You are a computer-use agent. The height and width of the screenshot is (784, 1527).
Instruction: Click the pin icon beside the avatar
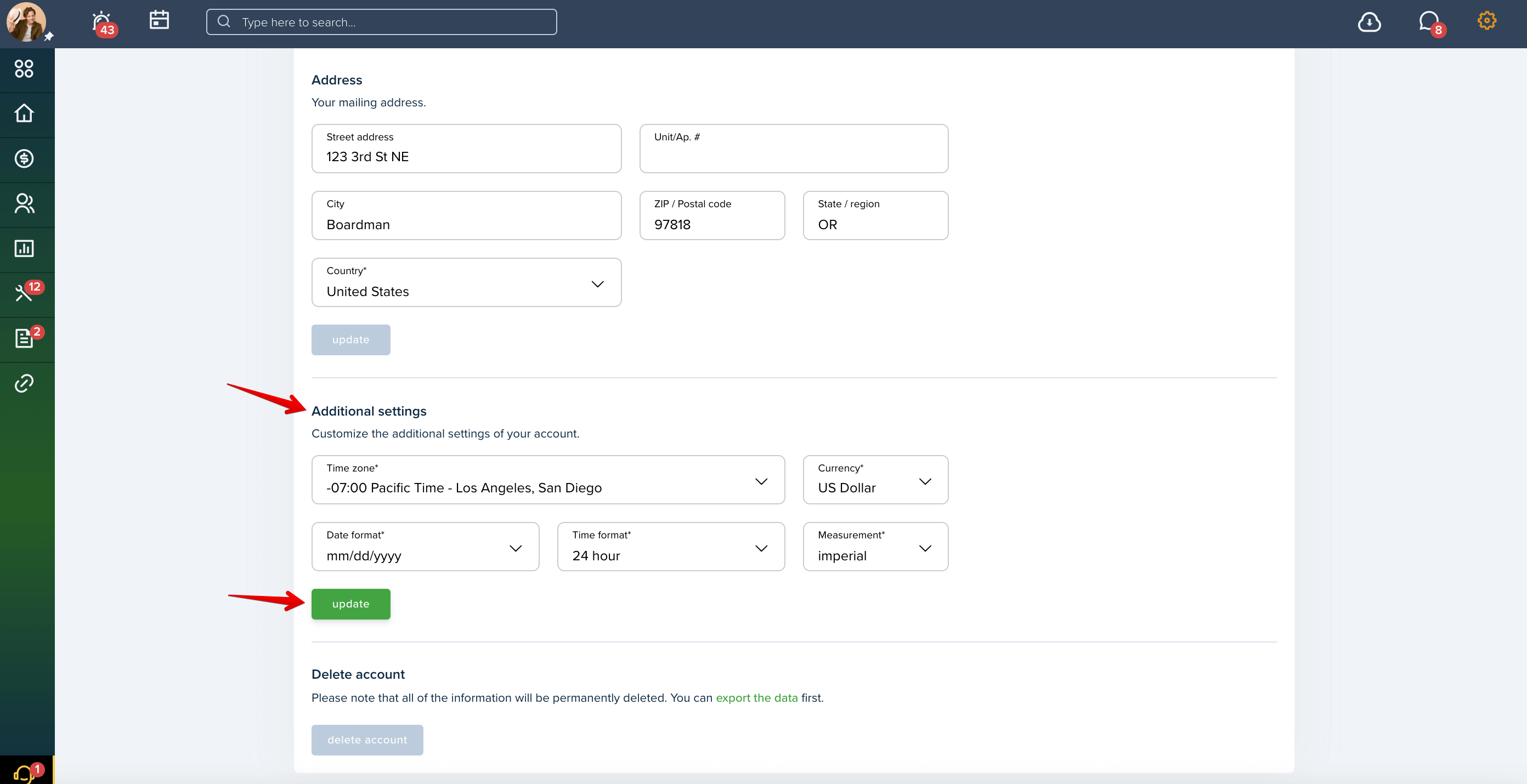tap(49, 37)
